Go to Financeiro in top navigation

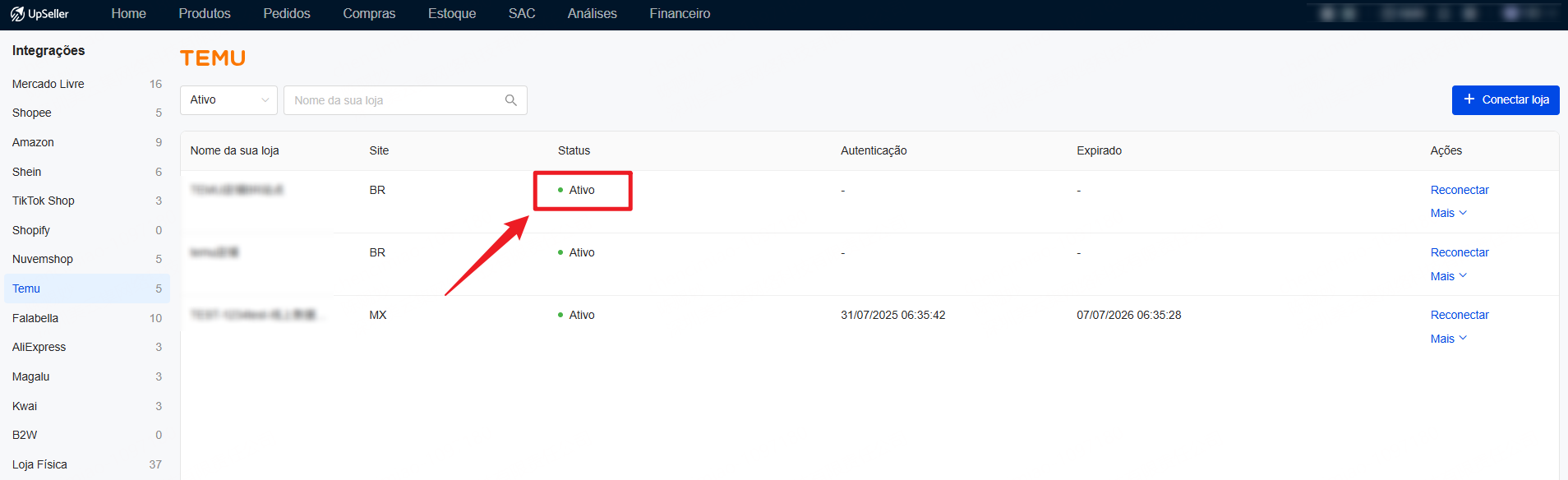click(680, 14)
